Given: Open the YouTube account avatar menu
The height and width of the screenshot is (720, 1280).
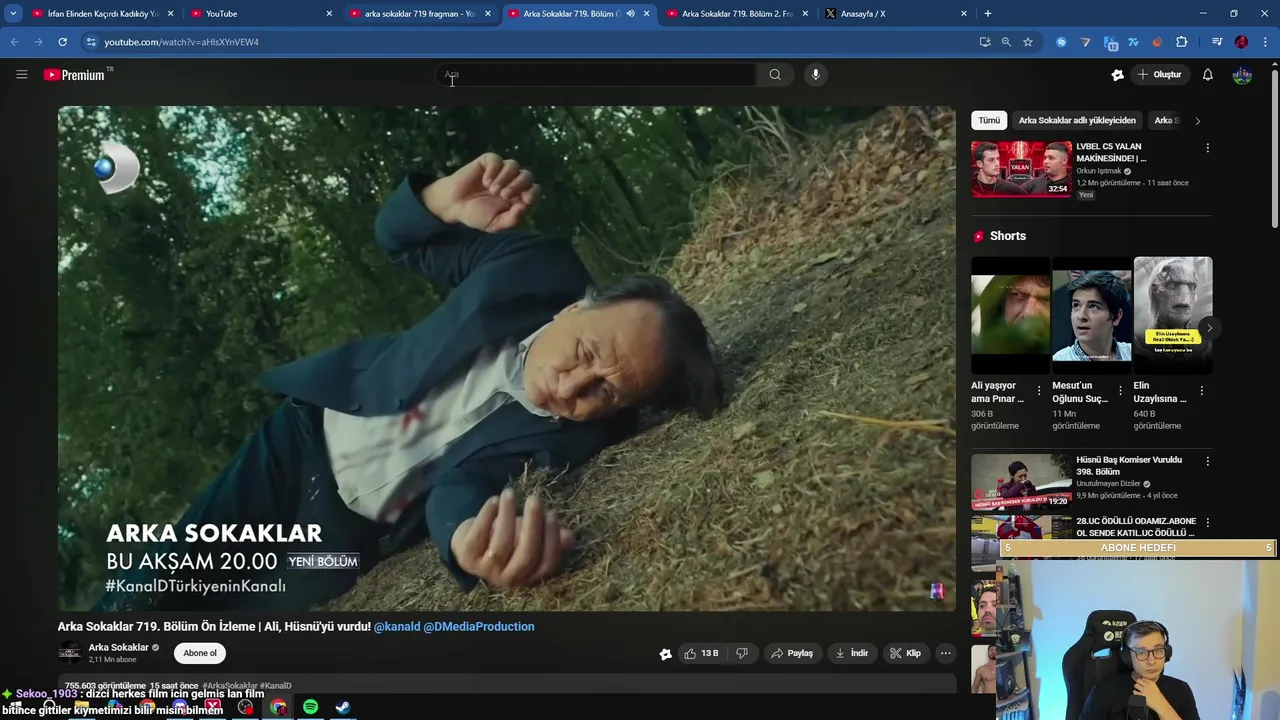Looking at the screenshot, I should [x=1242, y=74].
